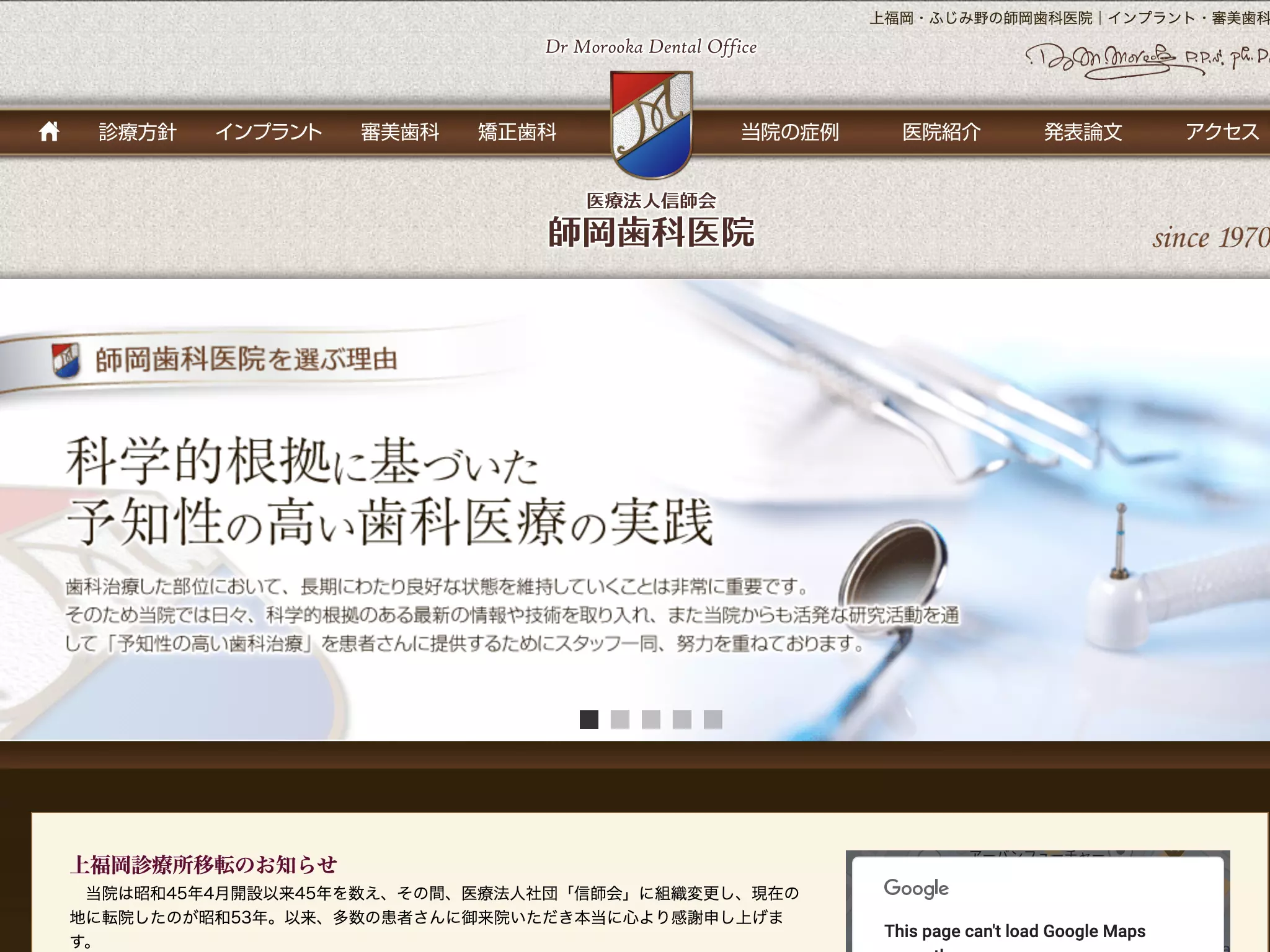This screenshot has height=952, width=1270.
Task: Click the 上福岡診療所移転のお知らせ heading
Action: point(204,864)
